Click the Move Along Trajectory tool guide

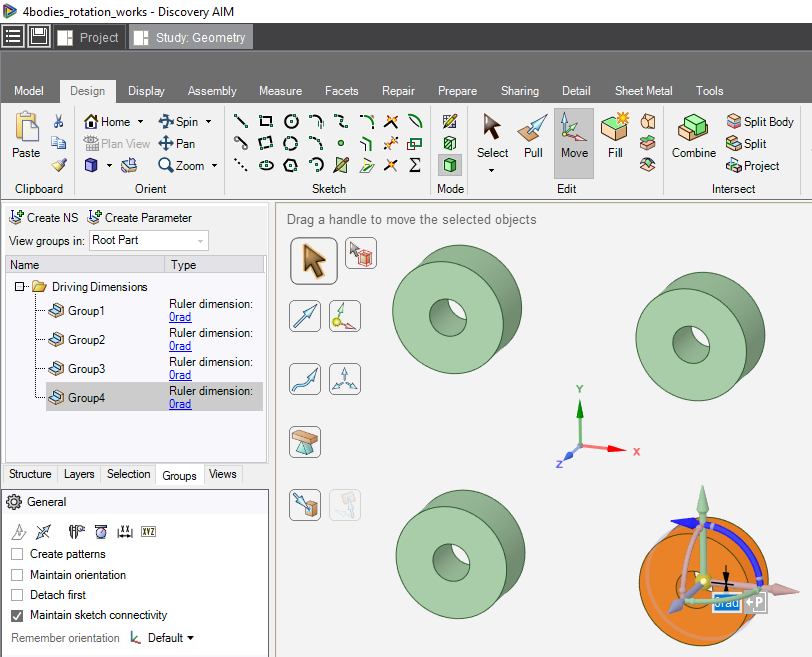click(305, 379)
